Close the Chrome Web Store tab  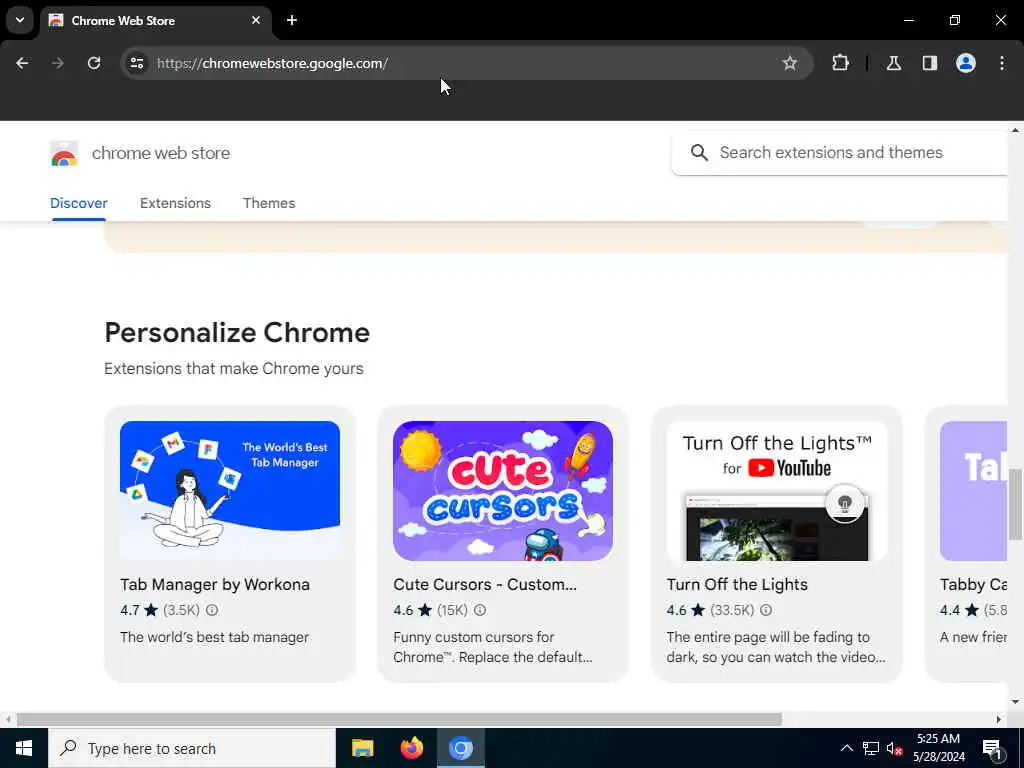256,20
